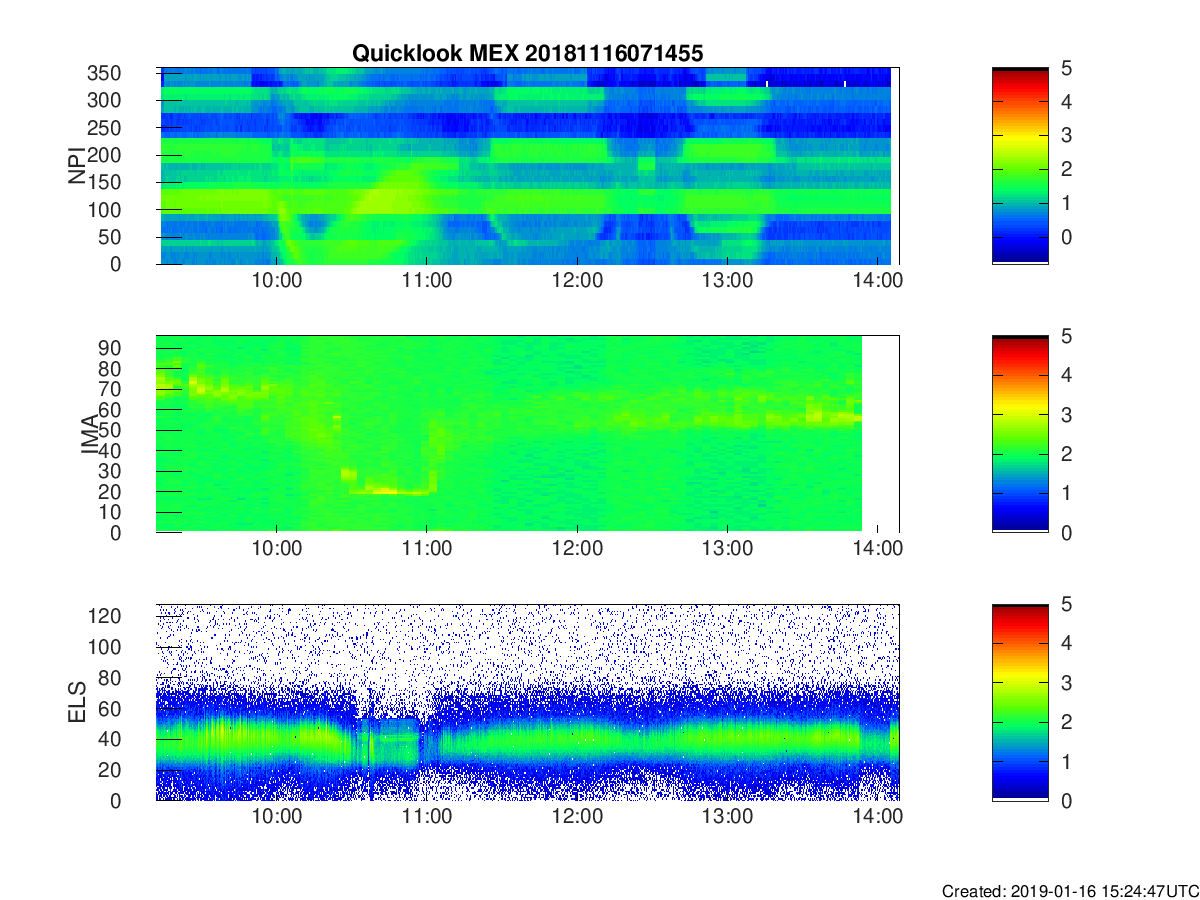Click the NPI y-axis label
Image resolution: width=1200 pixels, height=900 pixels.
(76, 165)
